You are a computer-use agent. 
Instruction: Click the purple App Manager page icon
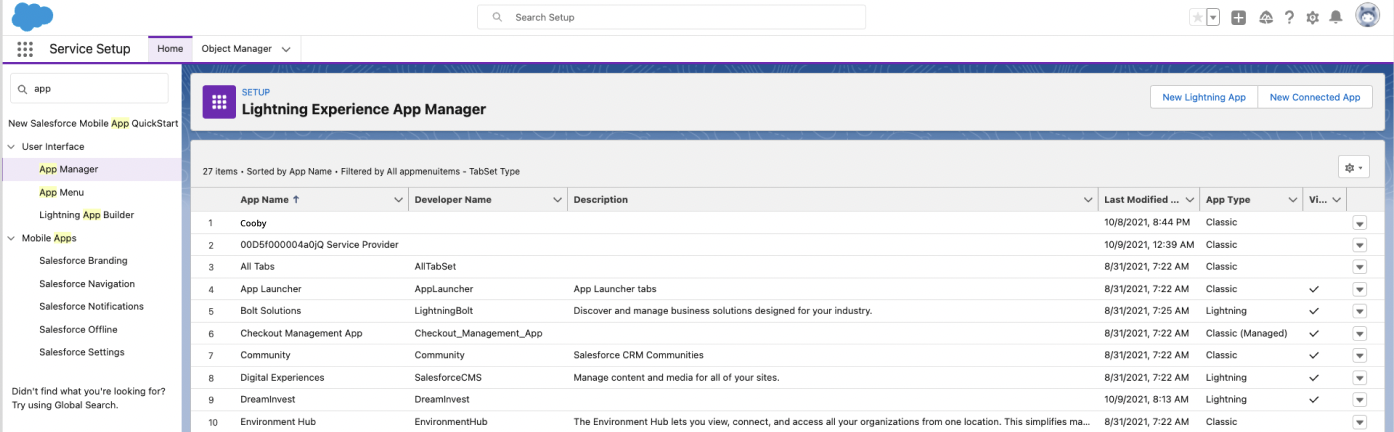pyautogui.click(x=219, y=101)
